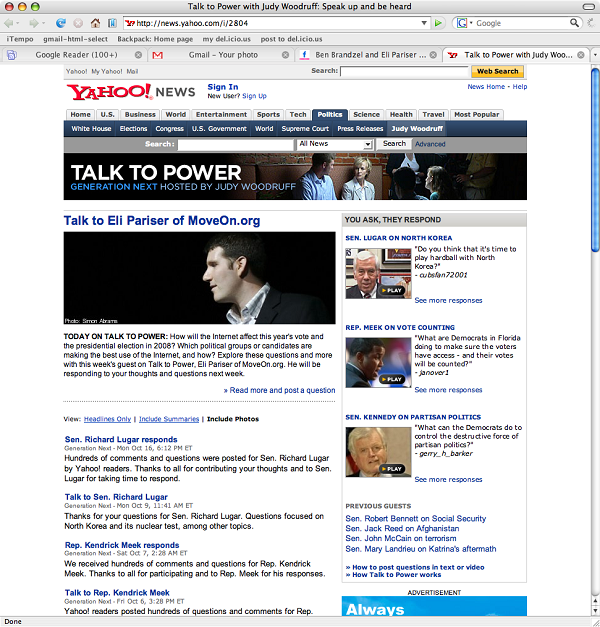The image size is (600, 627).
Task: Open the Entertainment section tab
Action: (x=221, y=114)
